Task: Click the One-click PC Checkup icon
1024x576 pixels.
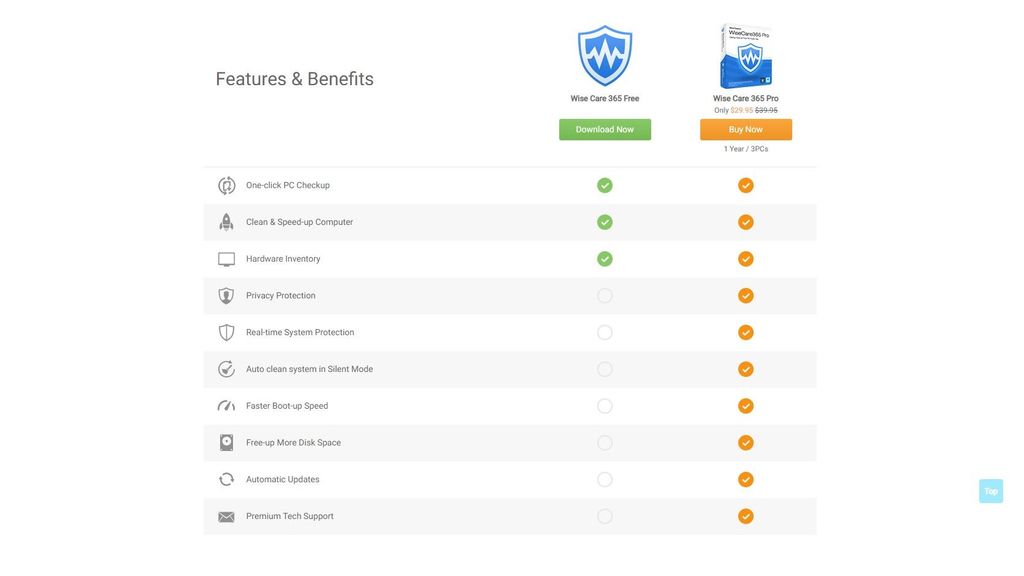Action: coord(226,184)
